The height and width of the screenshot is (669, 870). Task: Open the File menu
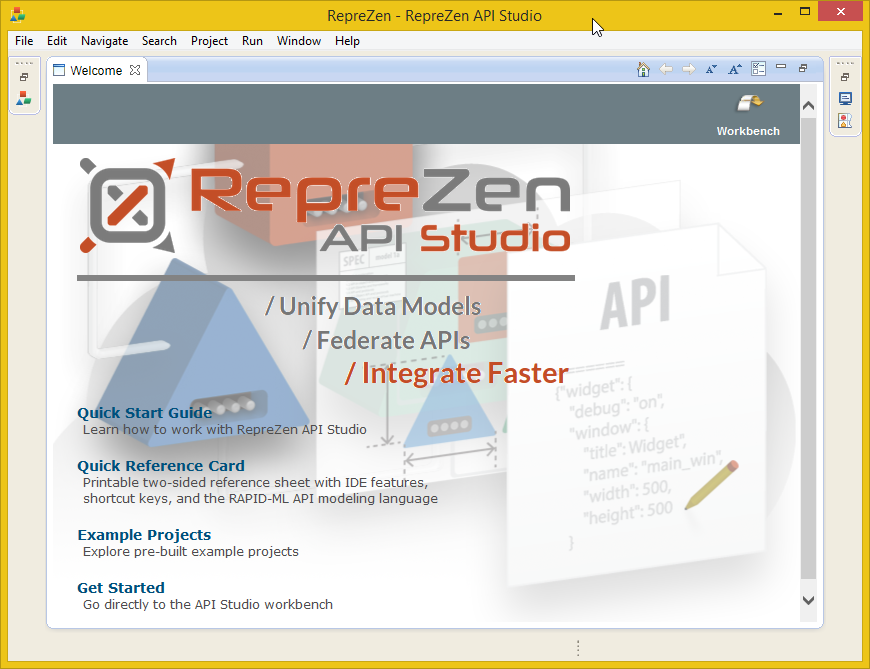coord(24,41)
